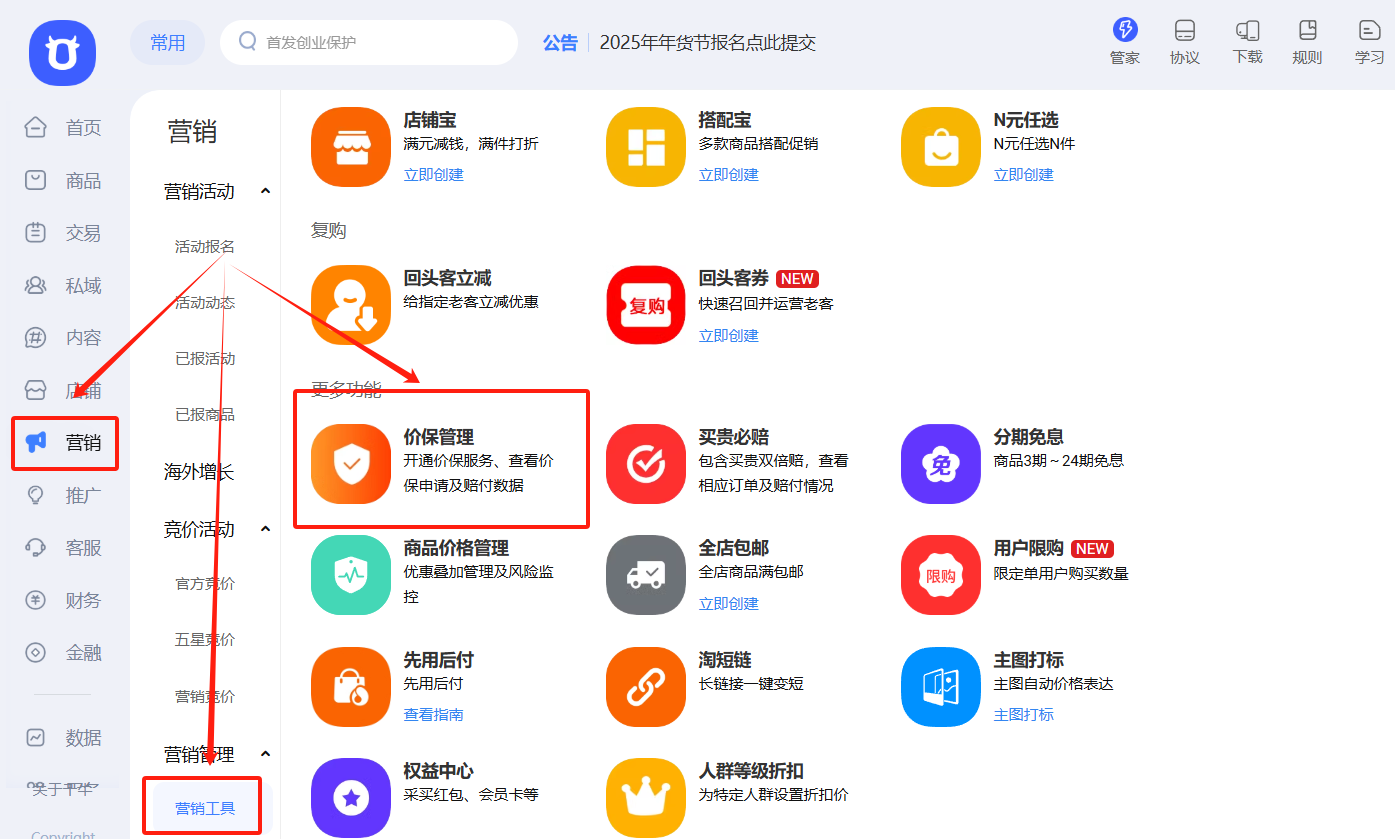Image resolution: width=1395 pixels, height=839 pixels.
Task: Click the 全店包邮 truck icon
Action: coord(646,575)
